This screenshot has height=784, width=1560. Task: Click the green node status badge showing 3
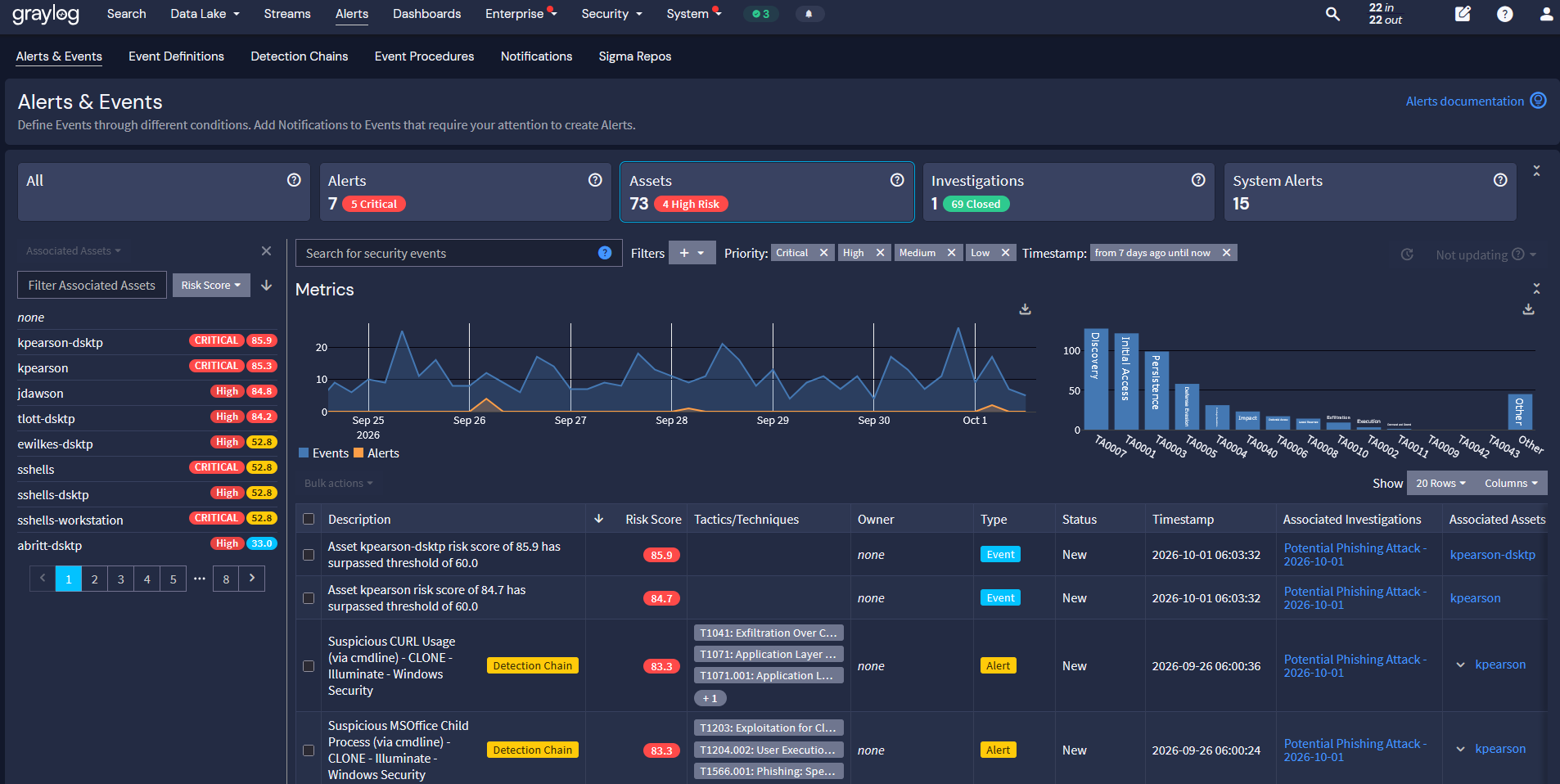tap(761, 14)
